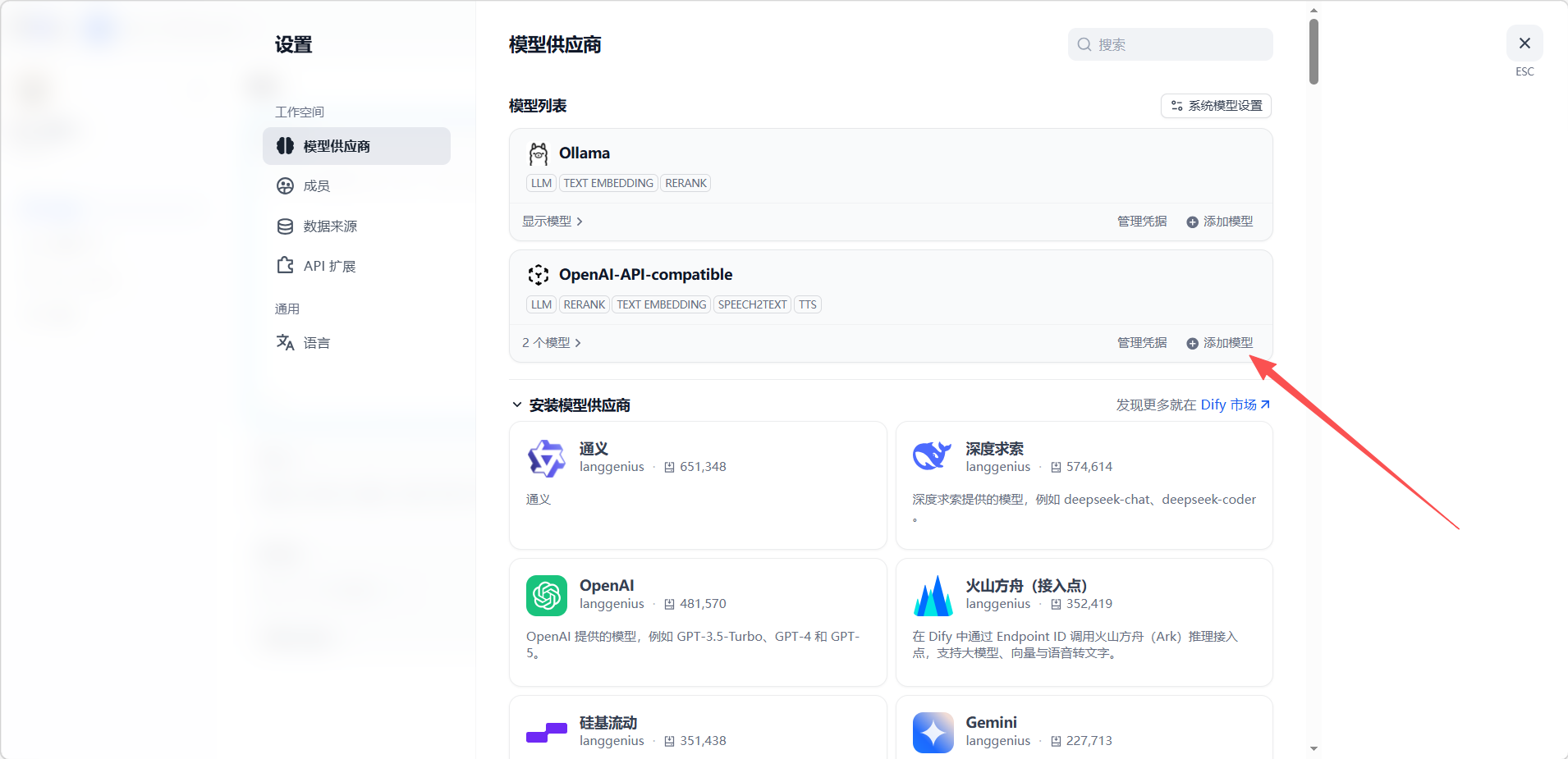This screenshot has width=1568, height=759.
Task: Open 系统模型设置
Action: (x=1216, y=106)
